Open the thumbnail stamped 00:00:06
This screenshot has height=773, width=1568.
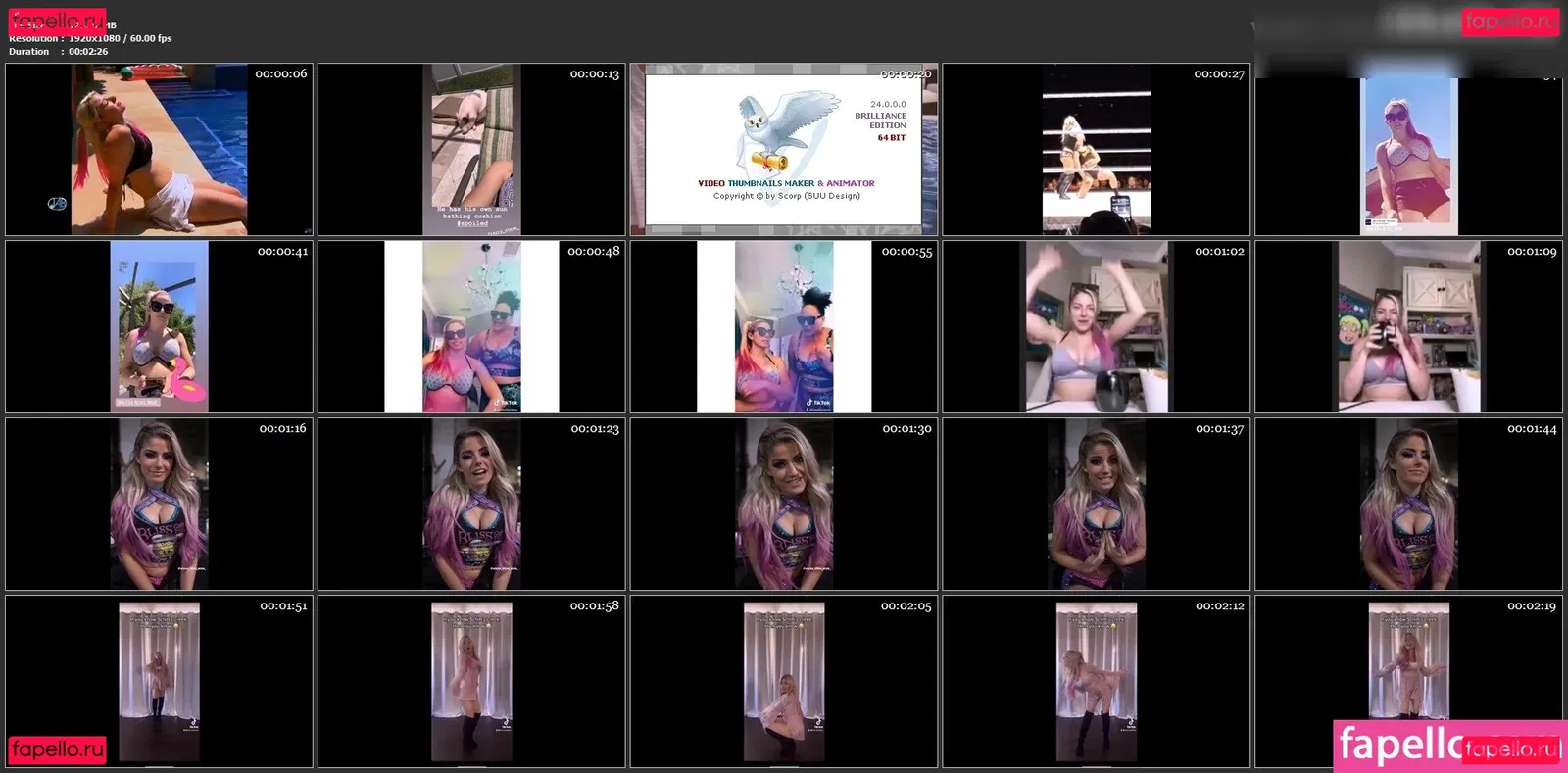point(159,149)
